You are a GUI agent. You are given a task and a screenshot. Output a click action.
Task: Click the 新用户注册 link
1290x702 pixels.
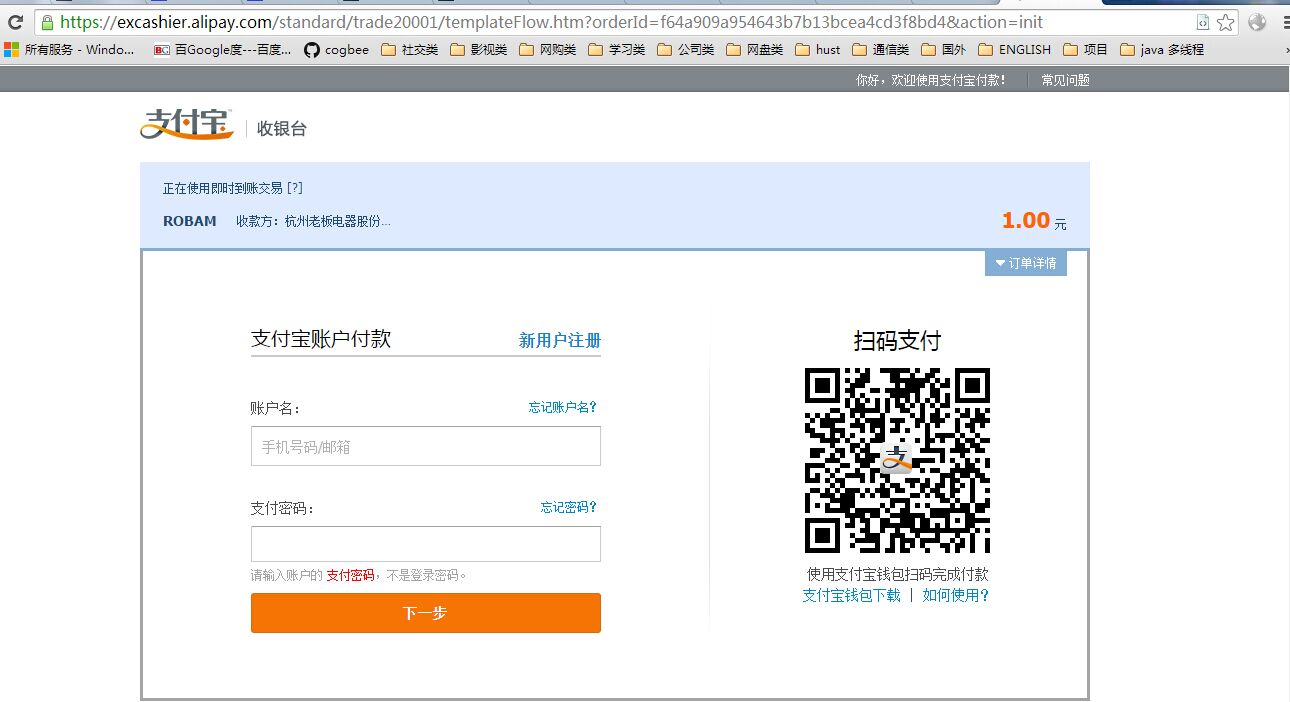click(560, 341)
